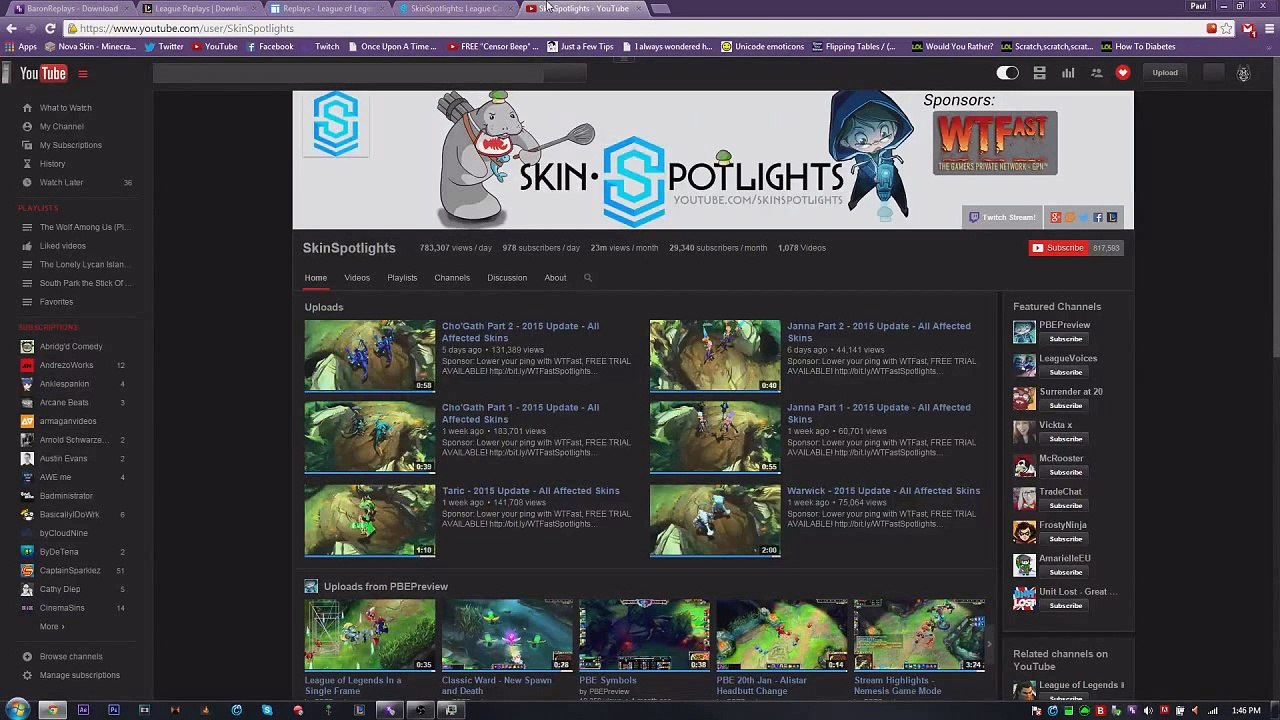Subscribe to McRooster featured channel
Viewport: 1280px width, 720px height.
pyautogui.click(x=1066, y=472)
